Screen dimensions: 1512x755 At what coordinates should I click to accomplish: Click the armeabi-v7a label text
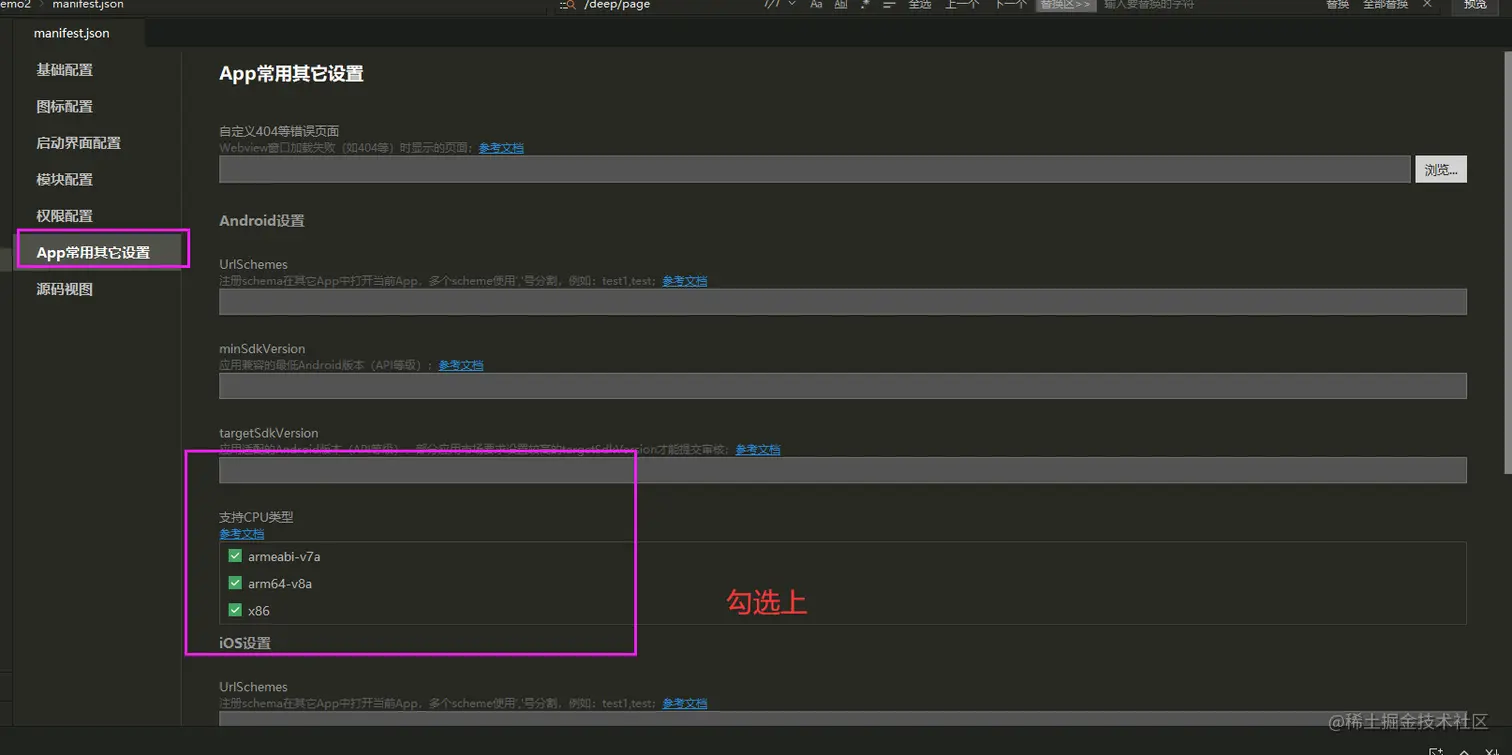click(x=284, y=556)
